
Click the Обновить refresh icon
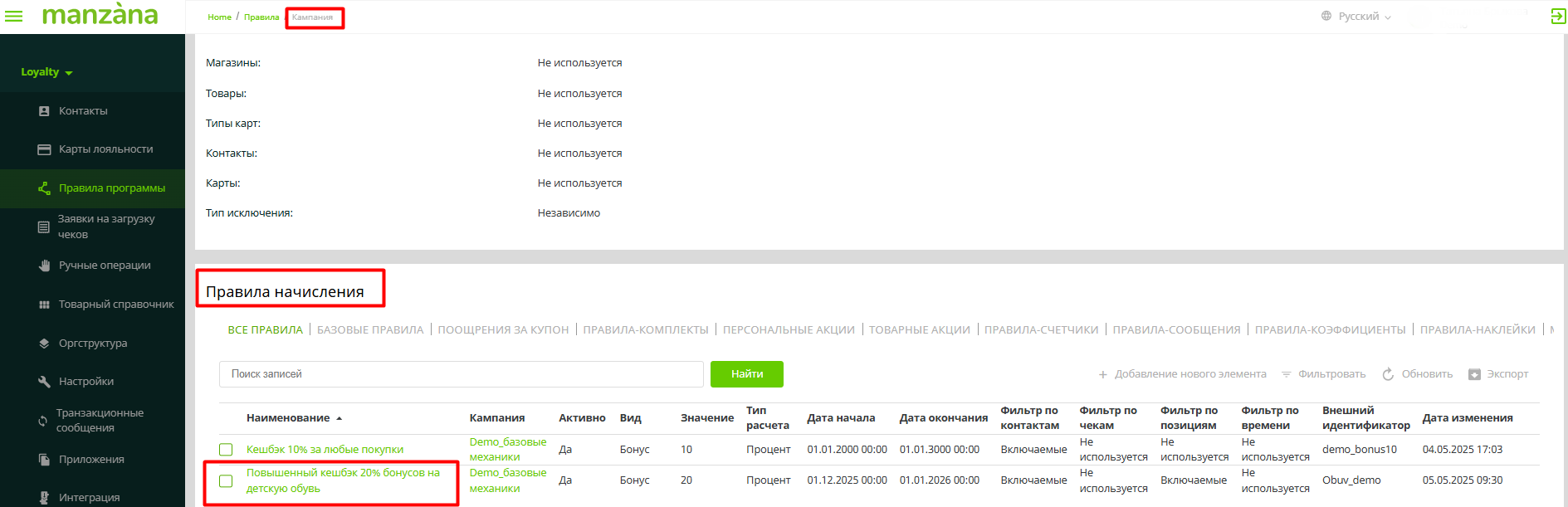1388,374
